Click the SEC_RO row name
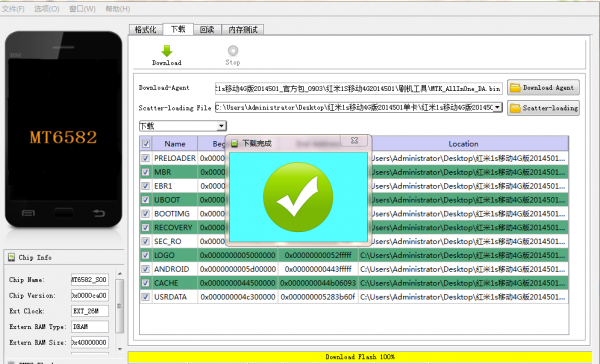This screenshot has height=364, width=600. click(168, 241)
